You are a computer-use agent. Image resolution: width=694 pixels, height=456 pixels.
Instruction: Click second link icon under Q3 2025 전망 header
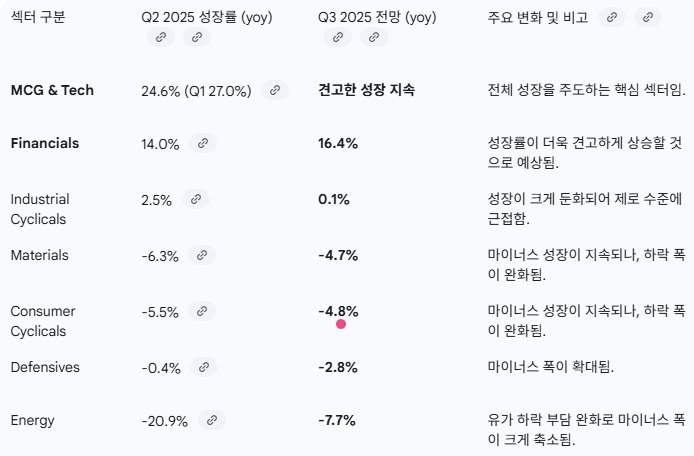click(x=374, y=37)
